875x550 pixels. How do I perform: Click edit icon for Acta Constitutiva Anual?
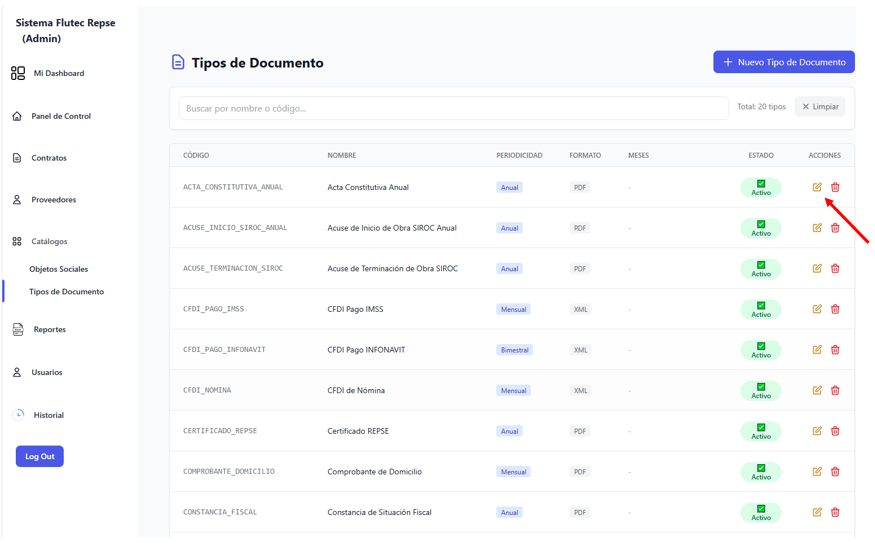tap(817, 187)
